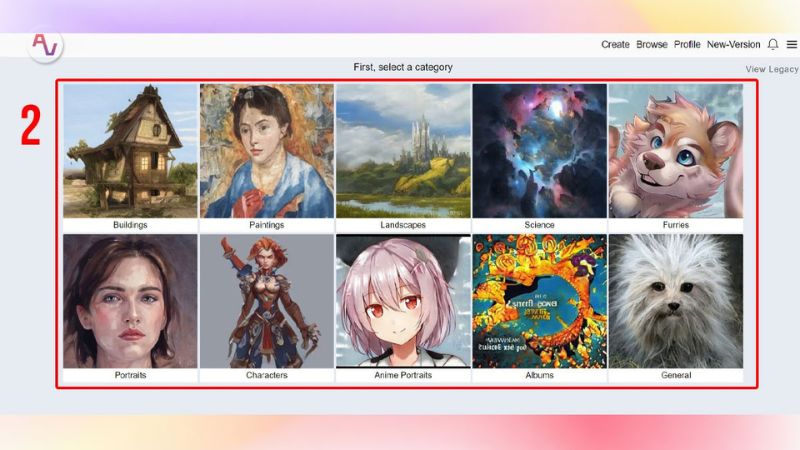Click the AV logo icon
Image resolution: width=800 pixels, height=450 pixels.
45,45
